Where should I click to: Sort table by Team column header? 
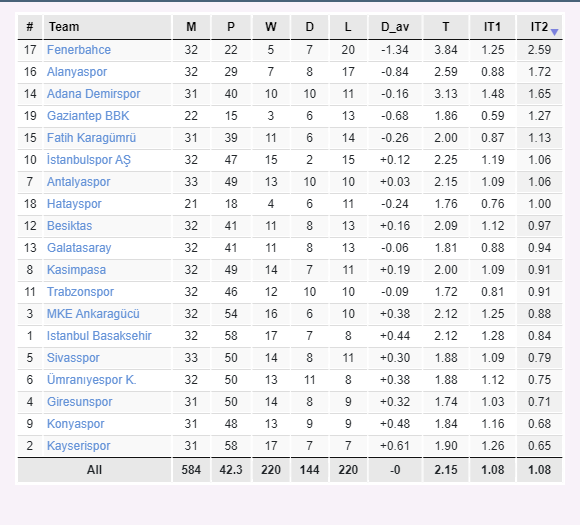tap(107, 27)
